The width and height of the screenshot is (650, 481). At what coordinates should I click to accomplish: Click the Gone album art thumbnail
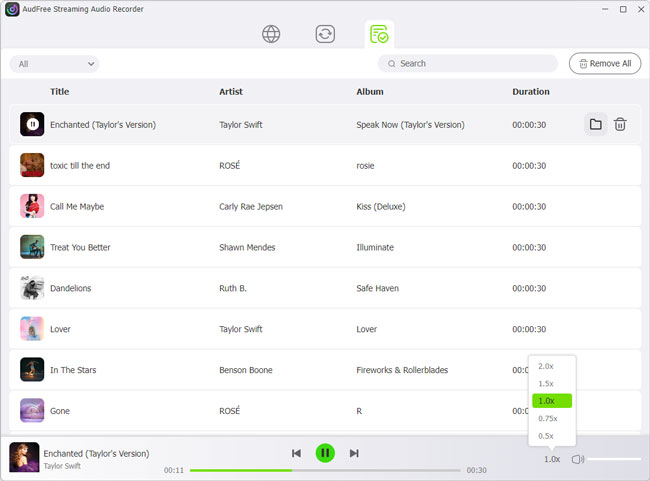point(32,411)
